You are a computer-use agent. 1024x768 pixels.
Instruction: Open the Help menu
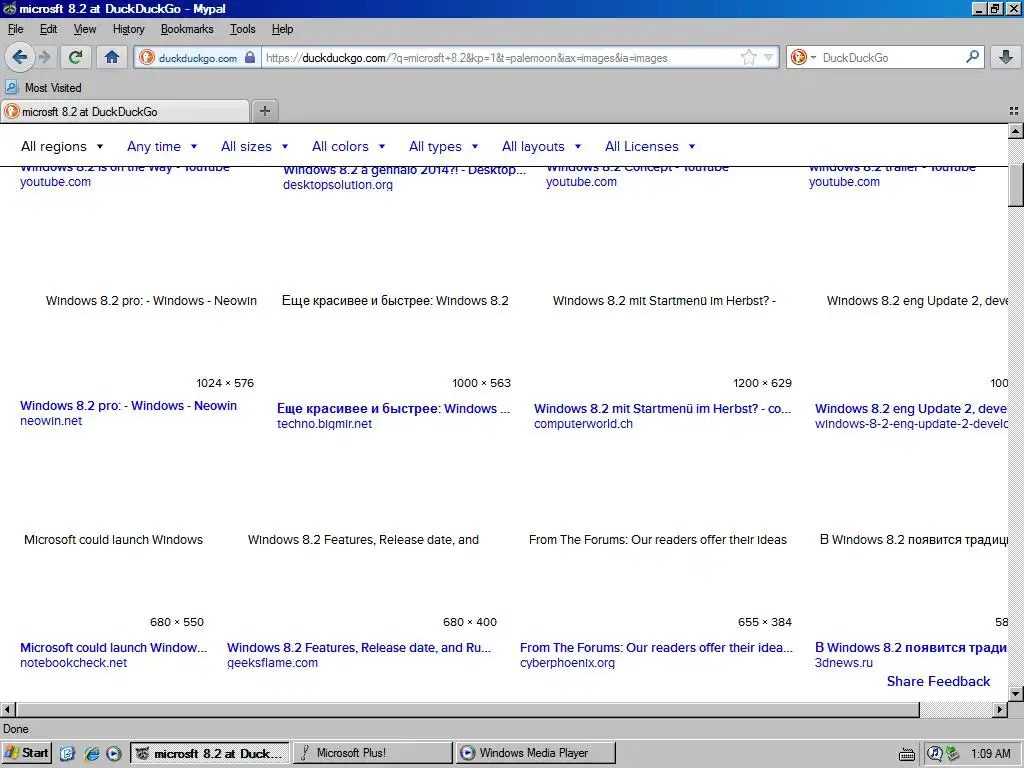[x=282, y=29]
